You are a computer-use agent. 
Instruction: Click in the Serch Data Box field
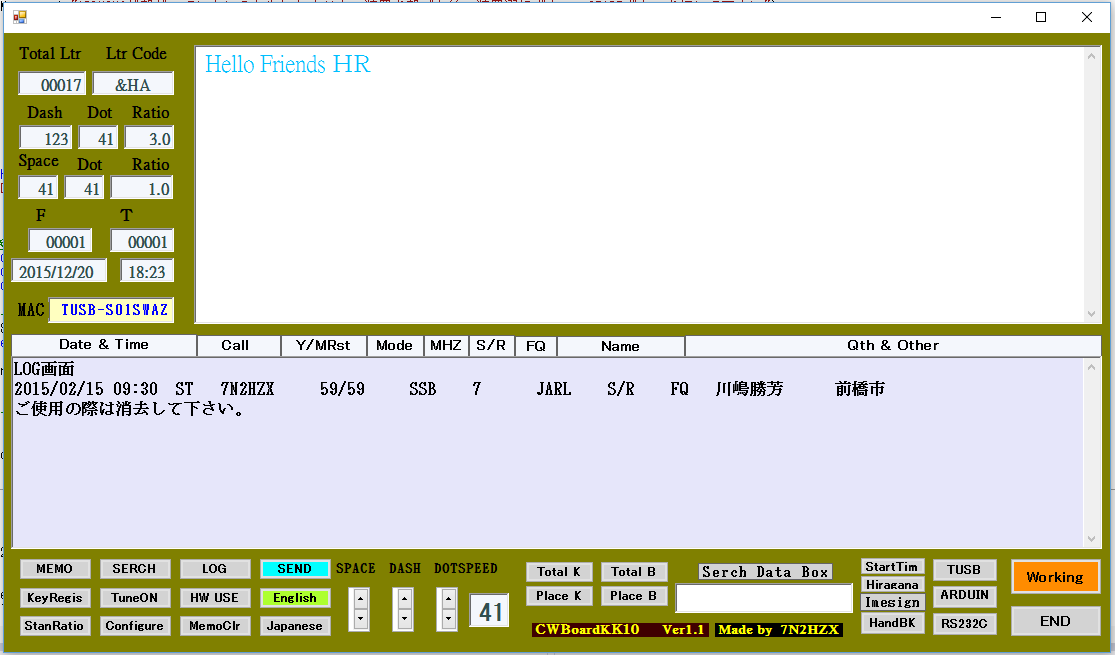tap(764, 598)
